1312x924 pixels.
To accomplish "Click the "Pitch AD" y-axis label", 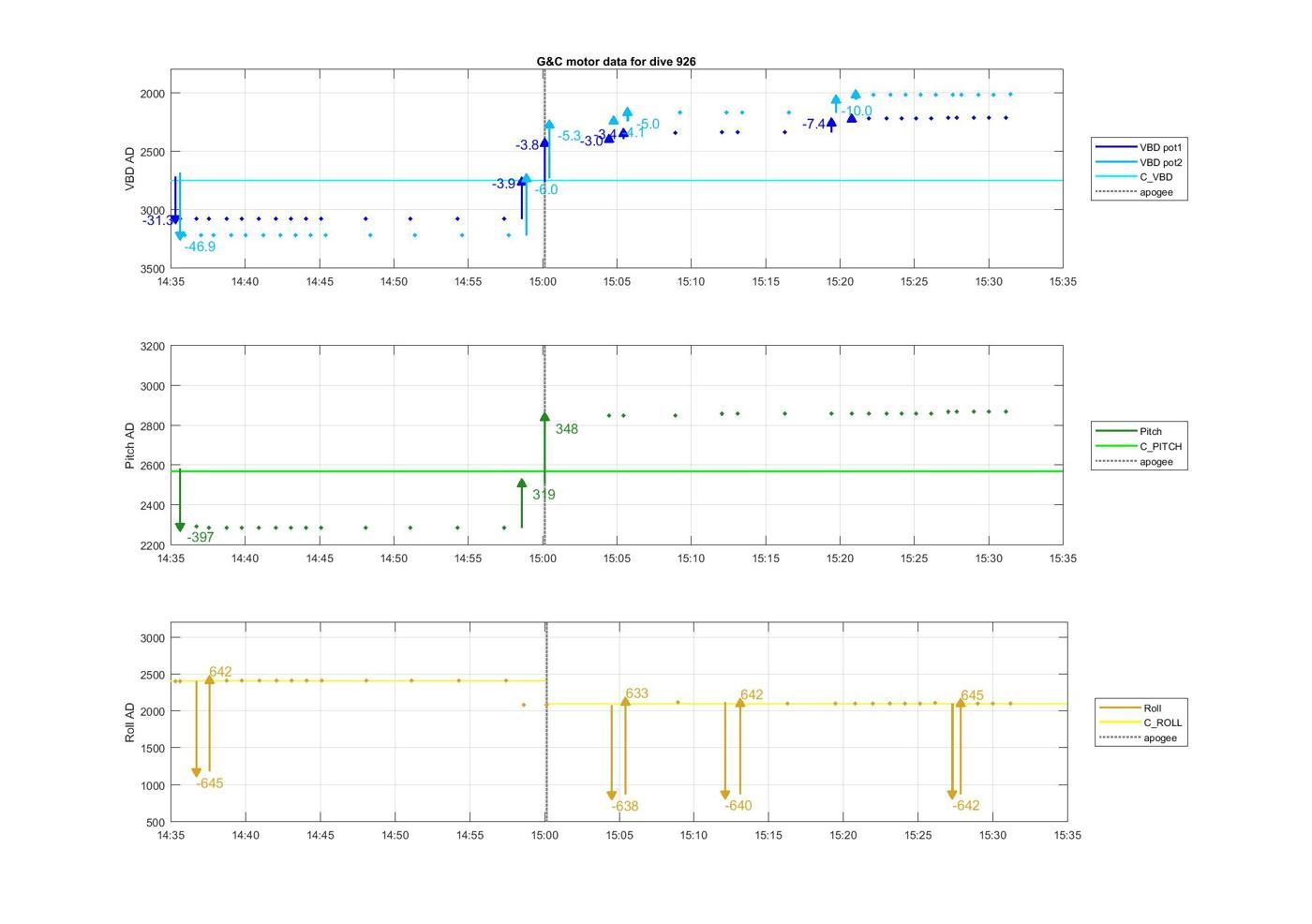I will tap(130, 445).
